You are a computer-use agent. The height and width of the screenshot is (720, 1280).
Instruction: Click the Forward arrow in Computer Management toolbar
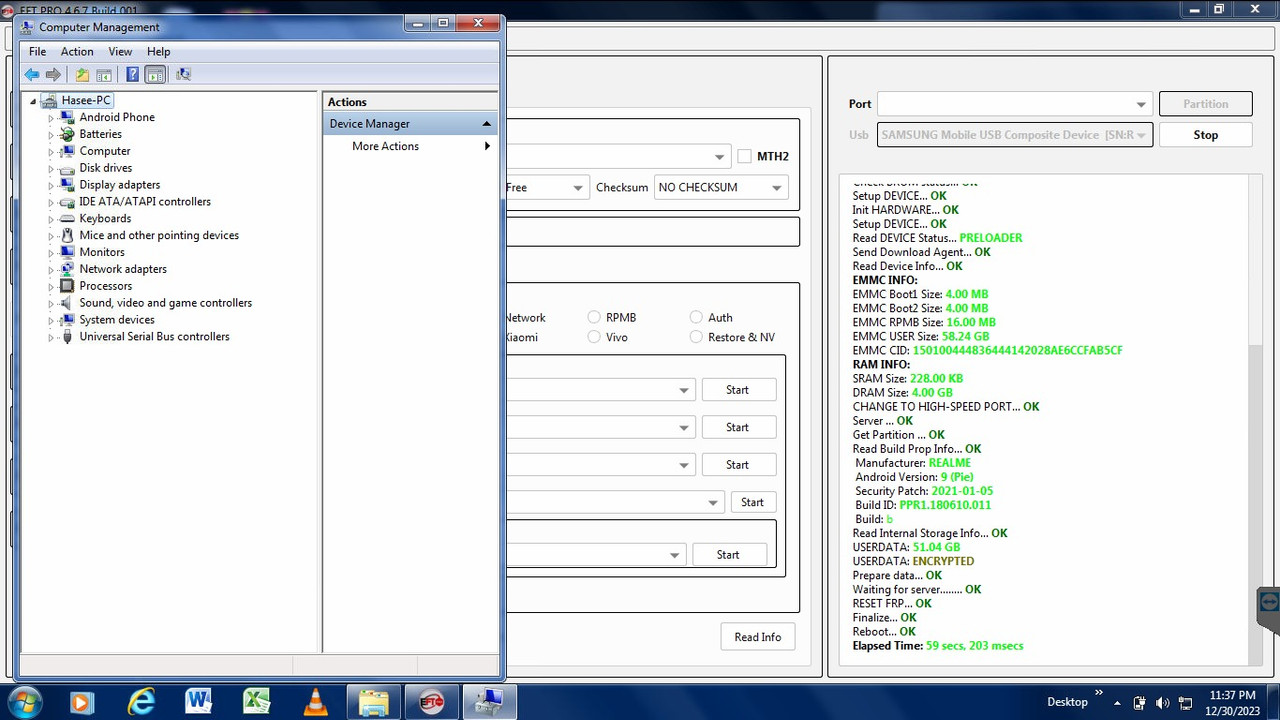[x=53, y=74]
